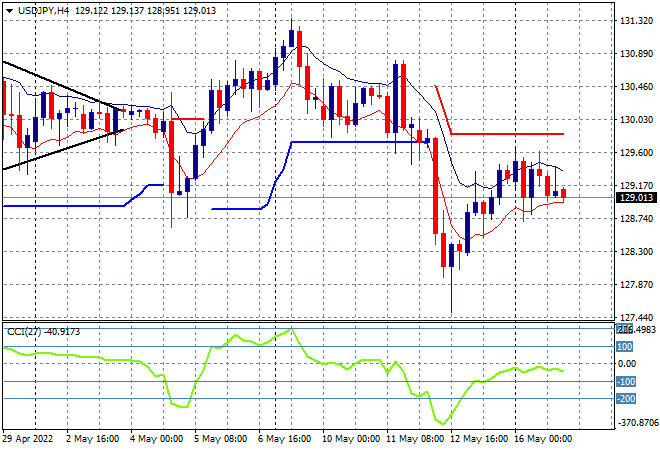The image size is (660, 450).
Task: Select the current price label 129.013
Action: pos(636,198)
